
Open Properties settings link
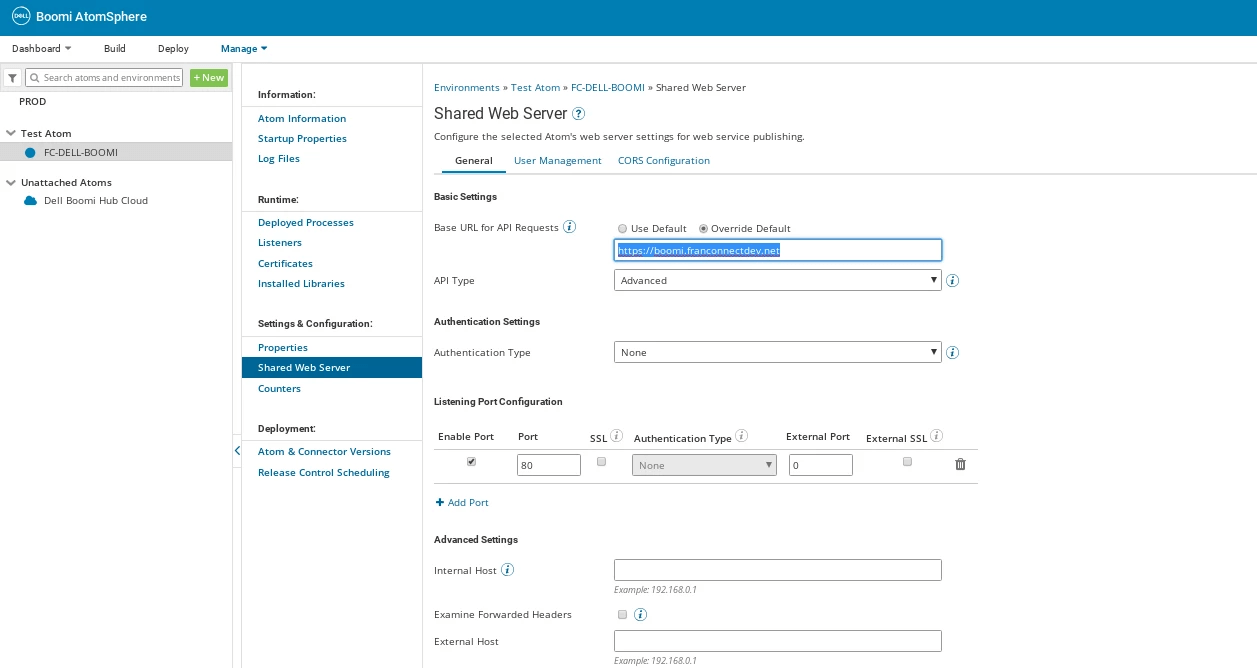[x=283, y=347]
